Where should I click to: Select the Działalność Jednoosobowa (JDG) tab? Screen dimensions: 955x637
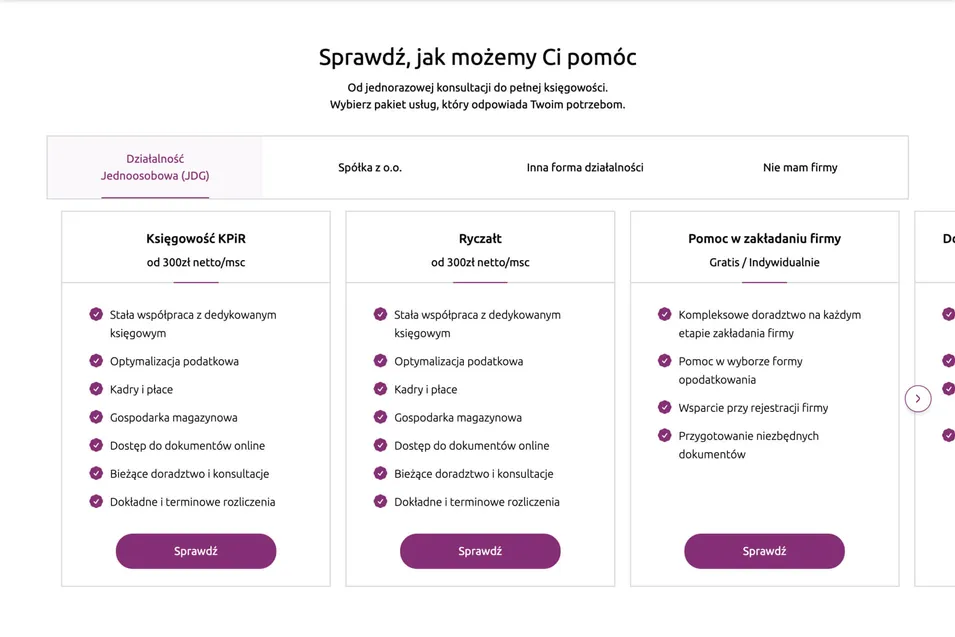155,167
